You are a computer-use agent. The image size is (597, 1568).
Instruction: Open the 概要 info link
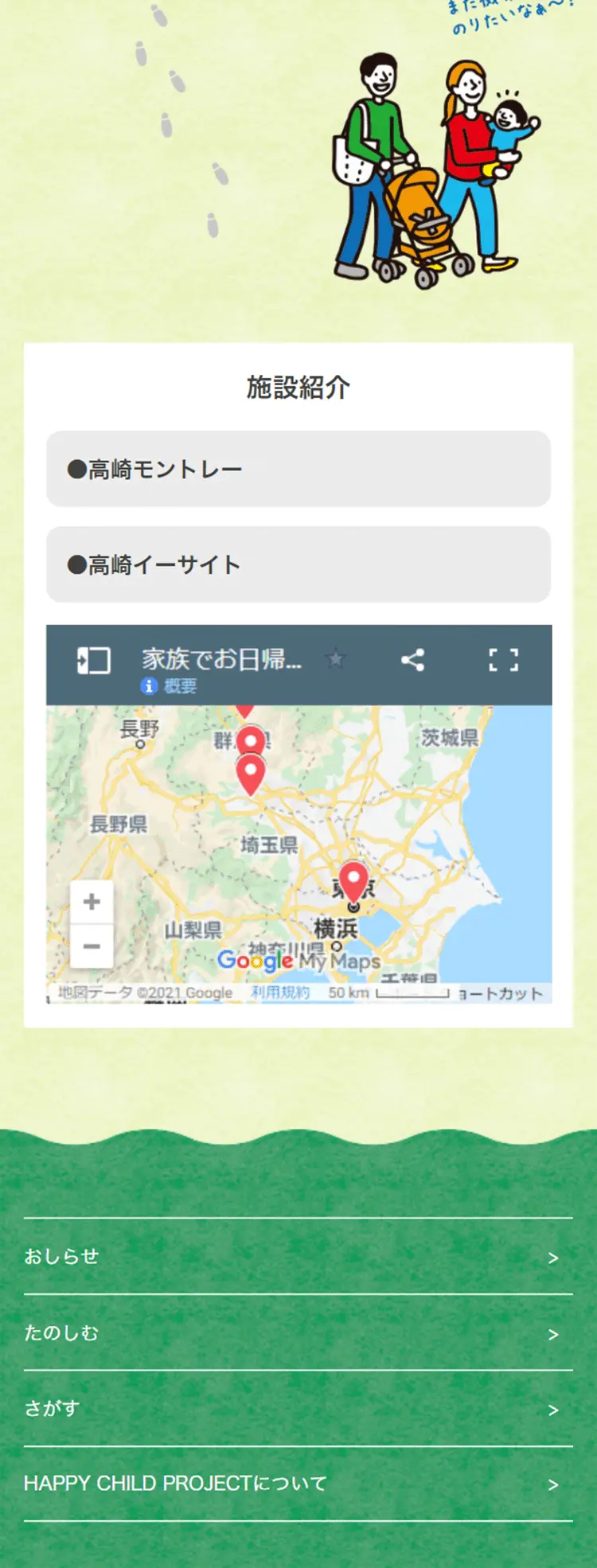coord(169,686)
